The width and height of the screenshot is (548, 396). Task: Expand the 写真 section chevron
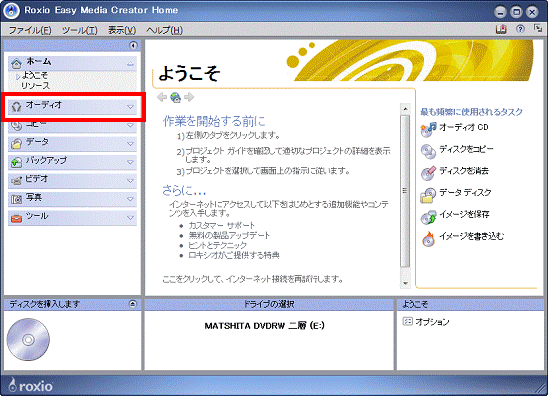(130, 199)
